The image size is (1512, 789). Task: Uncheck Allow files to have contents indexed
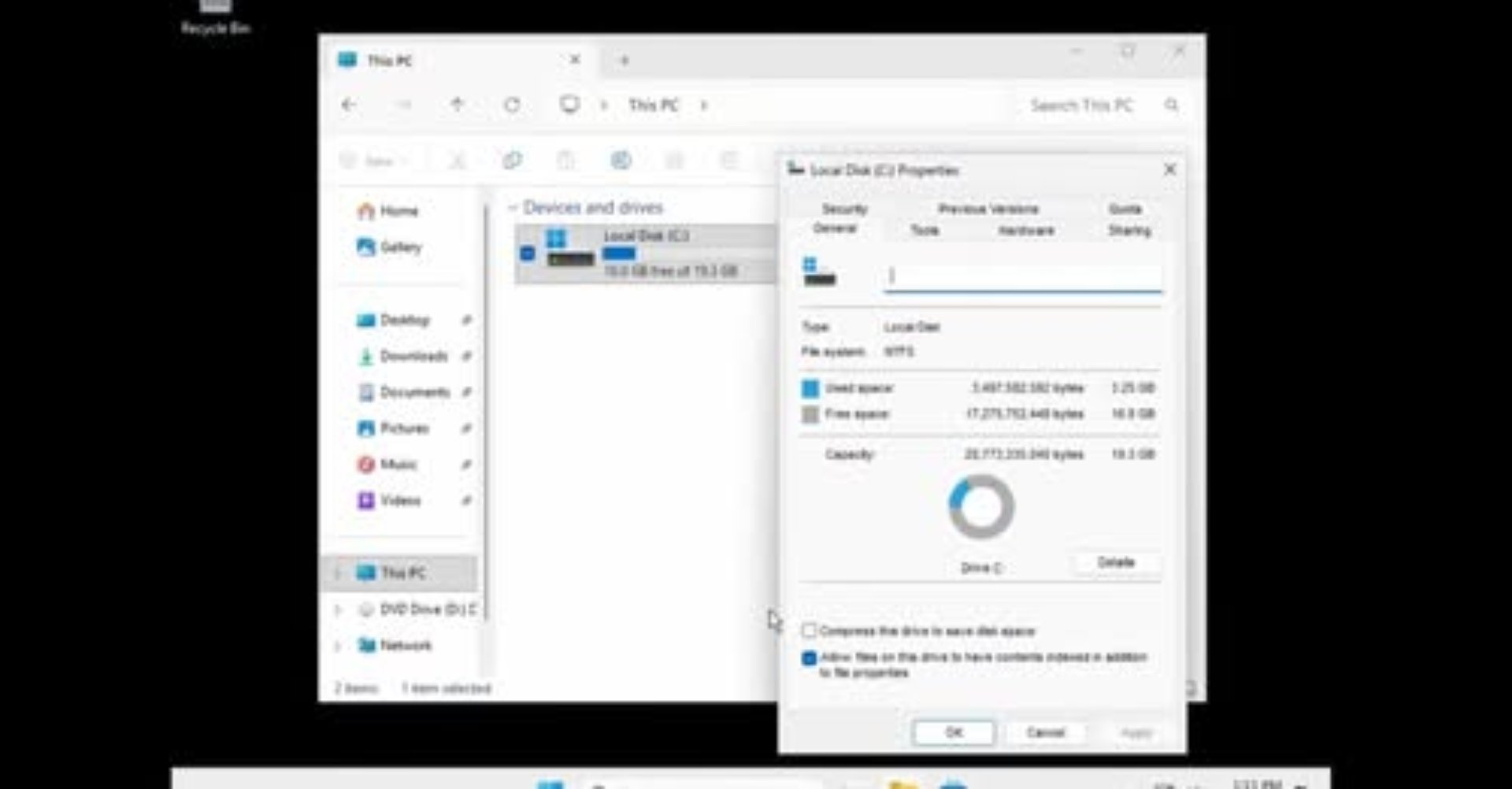(x=809, y=658)
